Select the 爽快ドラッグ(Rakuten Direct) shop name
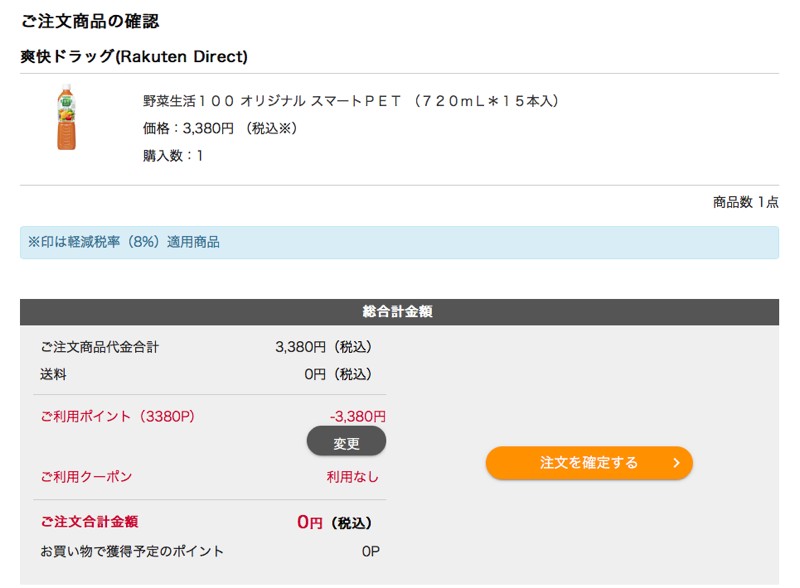This screenshot has width=800, height=588. click(x=134, y=56)
